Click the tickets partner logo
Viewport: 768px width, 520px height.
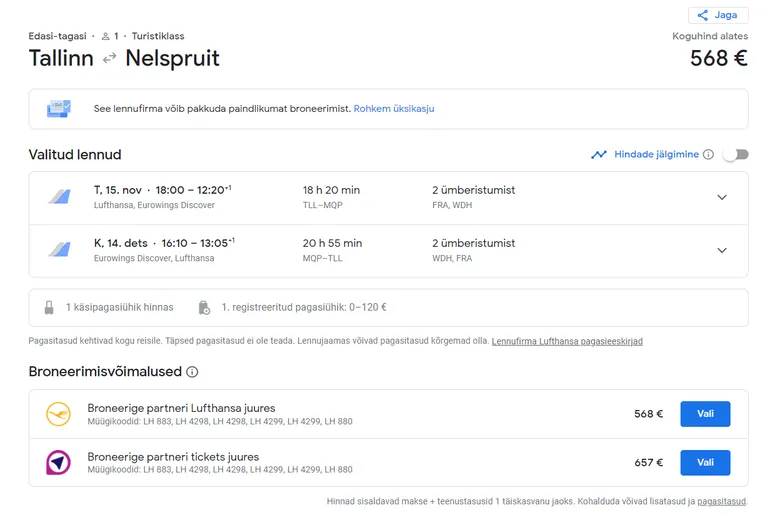pos(58,462)
